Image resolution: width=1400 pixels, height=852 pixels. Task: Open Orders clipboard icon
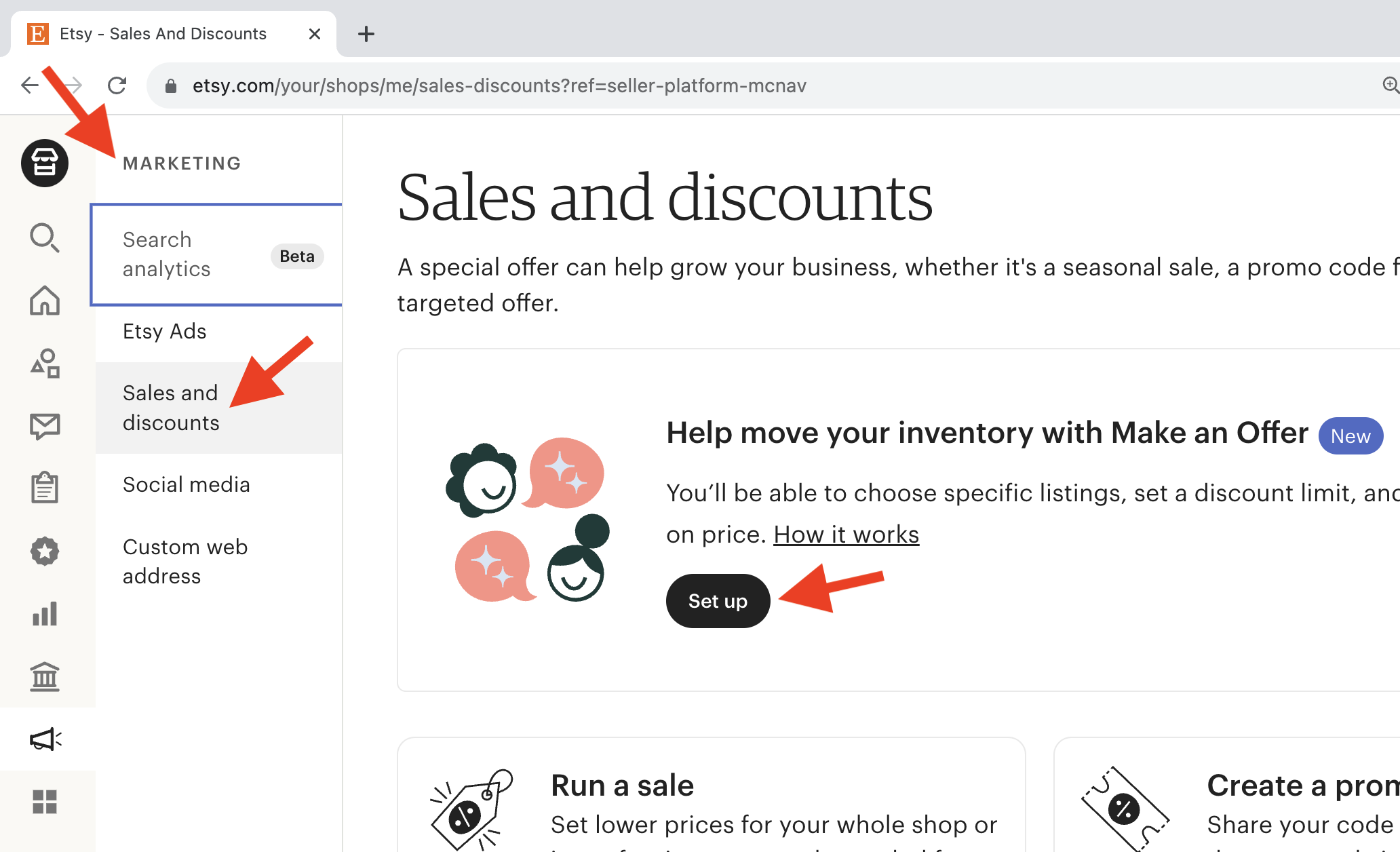45,487
